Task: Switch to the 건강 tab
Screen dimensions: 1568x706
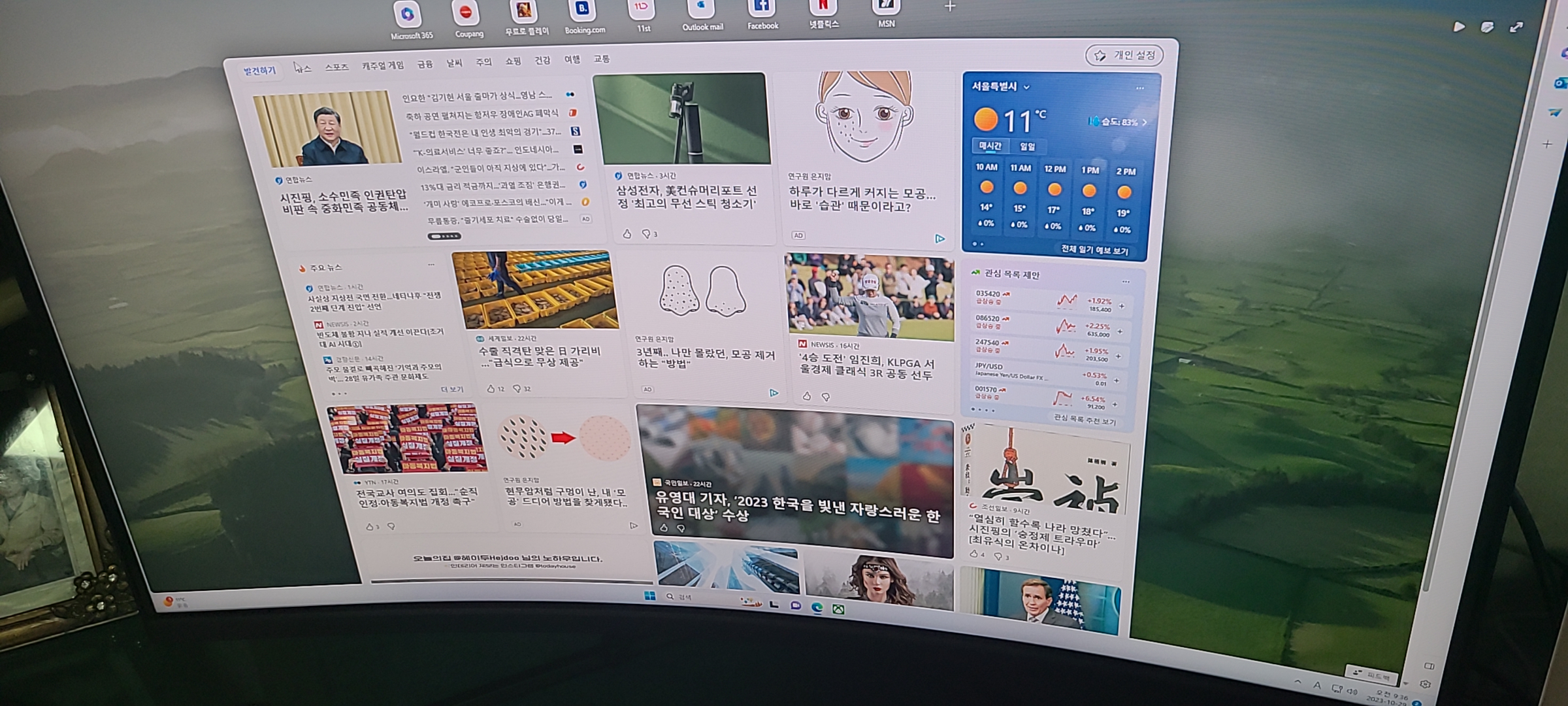Action: (542, 60)
